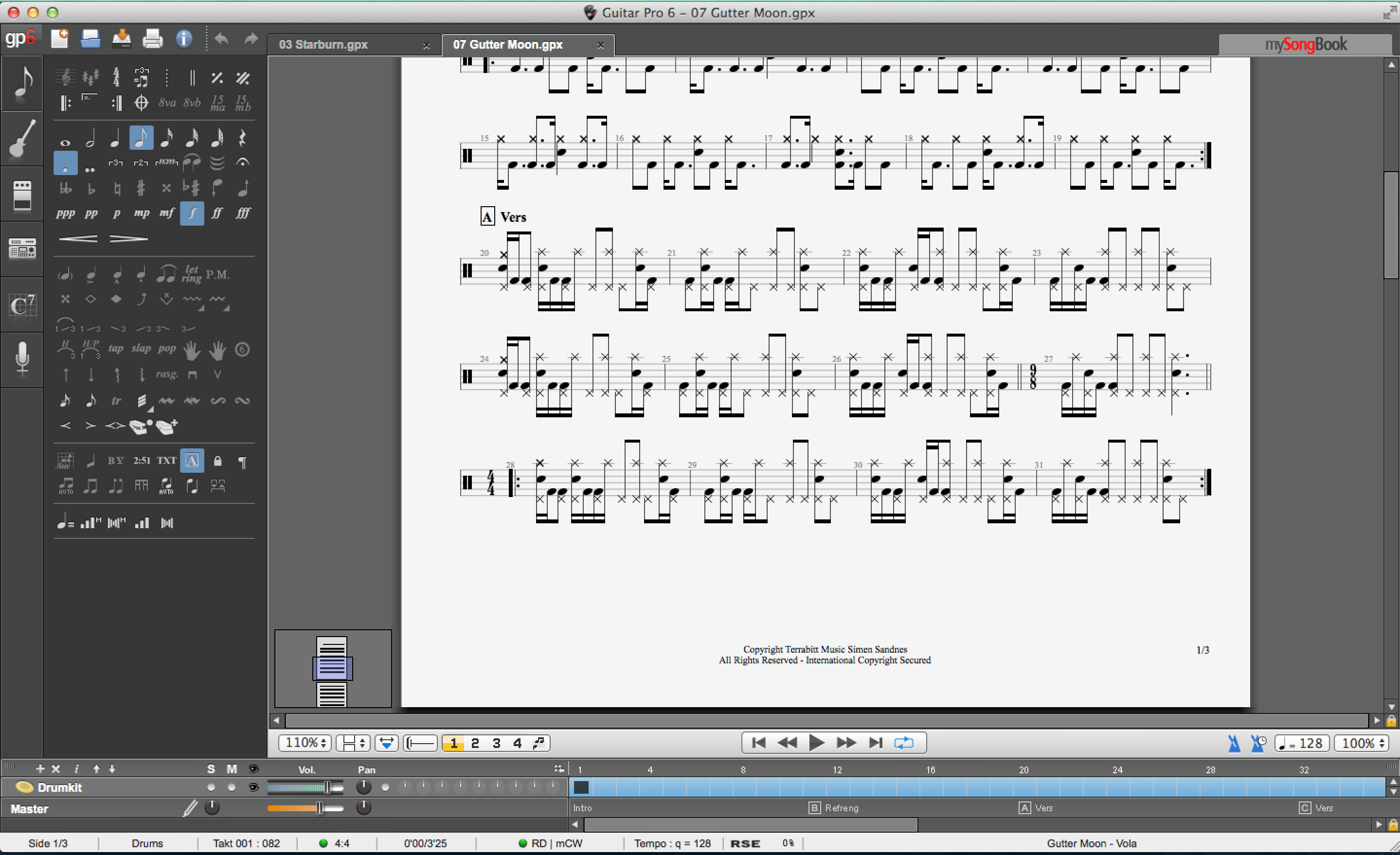Open the guitar instrument panel in the sidebar
1400x855 pixels.
point(22,138)
